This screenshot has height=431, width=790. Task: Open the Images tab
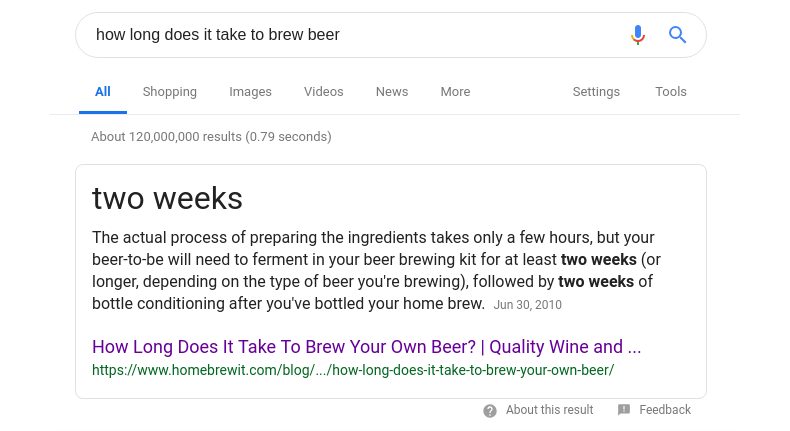(x=250, y=92)
